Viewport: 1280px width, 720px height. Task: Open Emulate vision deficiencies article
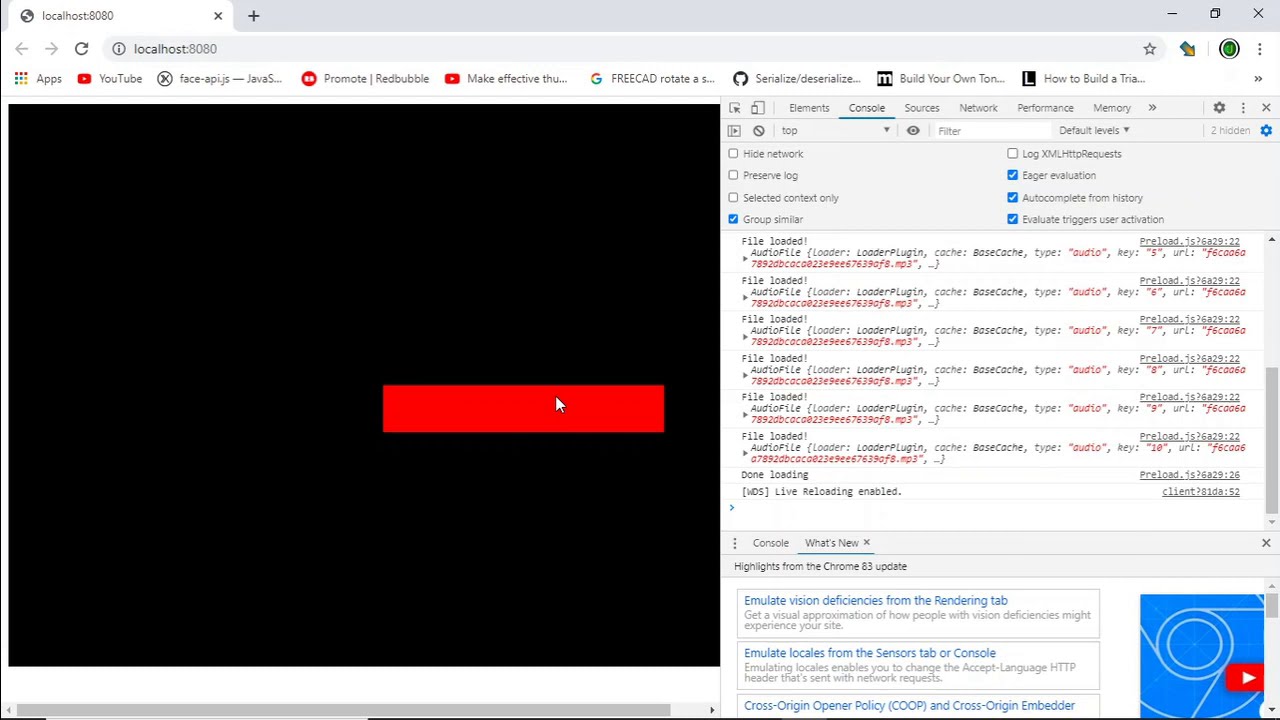875,601
